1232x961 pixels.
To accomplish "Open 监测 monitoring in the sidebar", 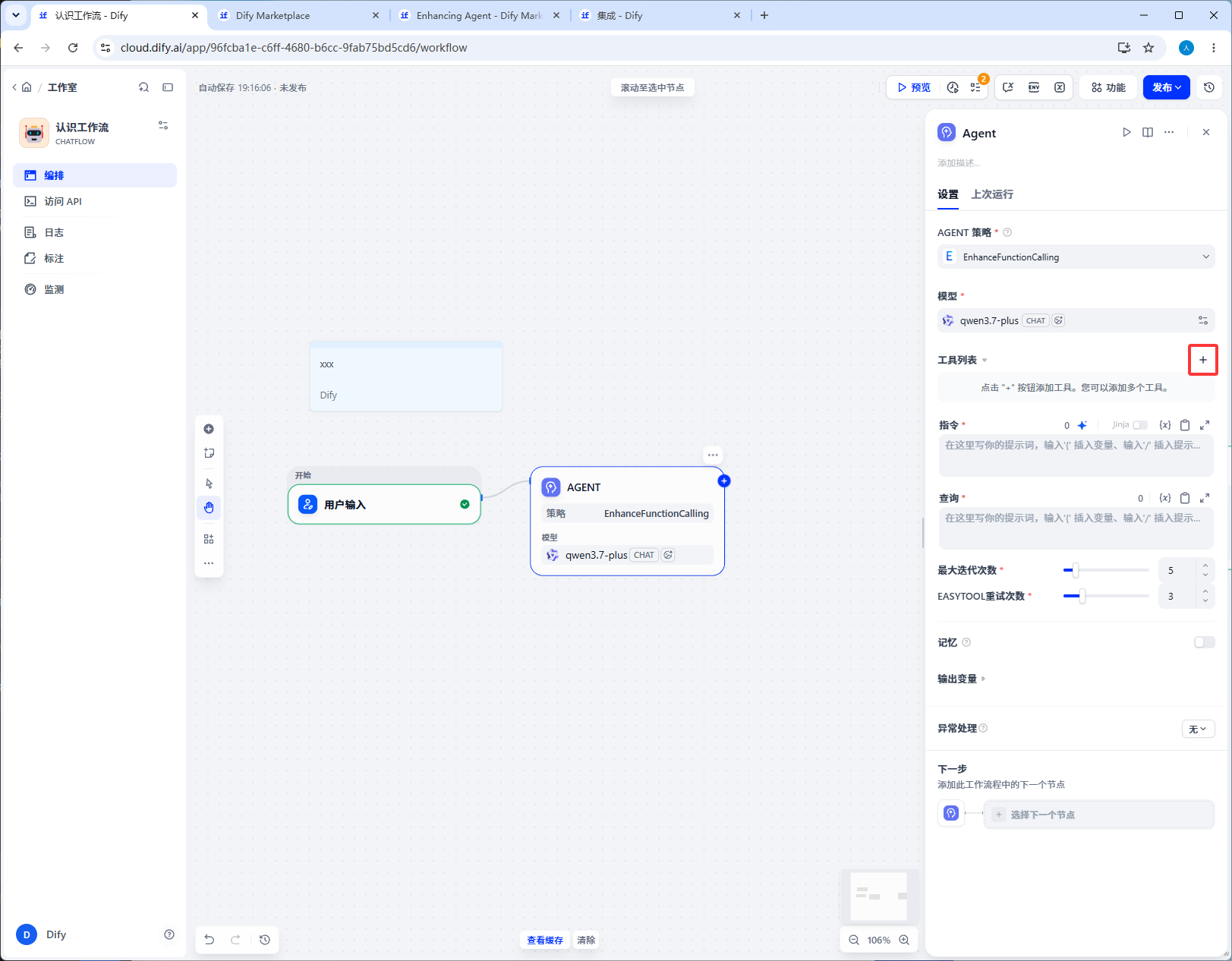I will (x=95, y=289).
